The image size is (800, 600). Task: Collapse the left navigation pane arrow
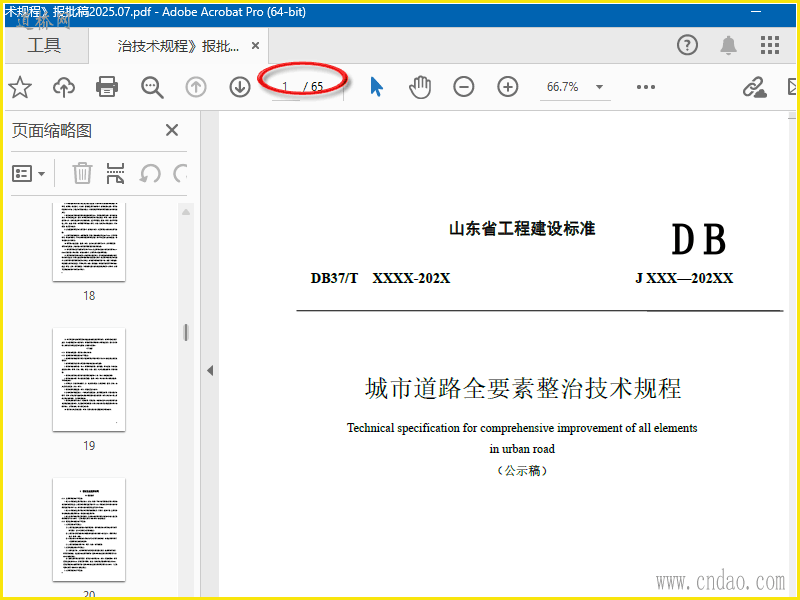210,370
